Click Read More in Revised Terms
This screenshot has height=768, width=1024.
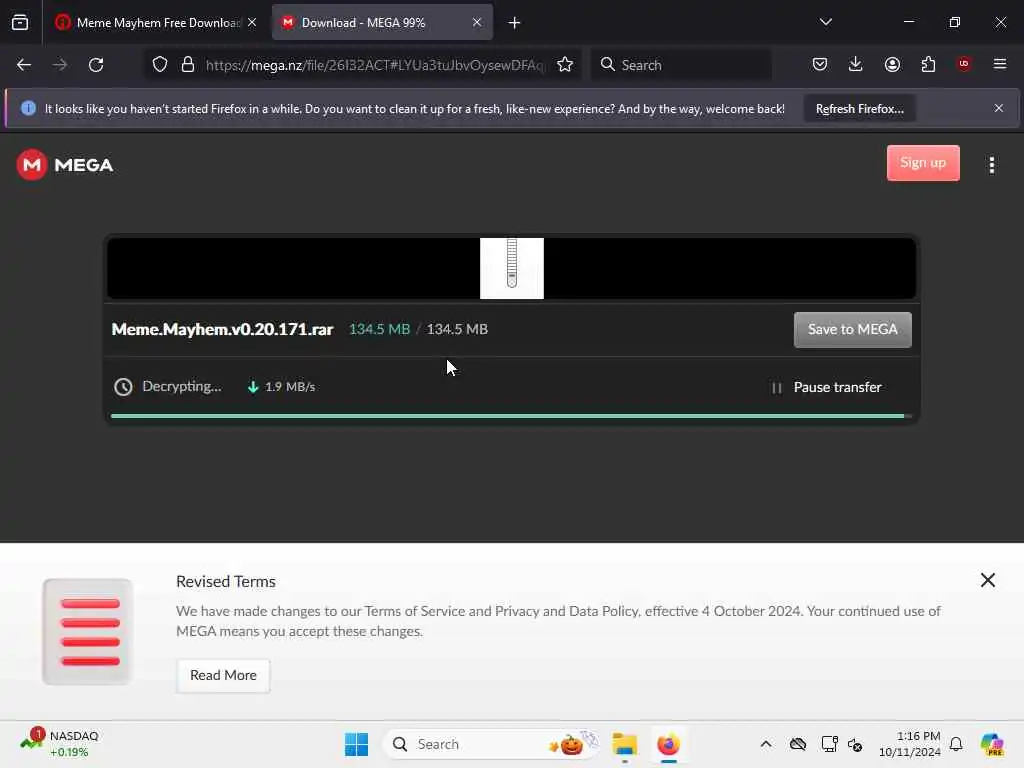[x=223, y=675]
